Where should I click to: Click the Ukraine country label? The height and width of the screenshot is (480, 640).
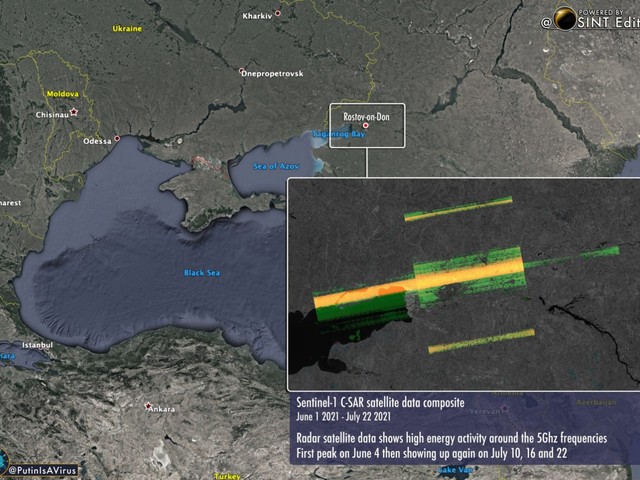pyautogui.click(x=127, y=29)
